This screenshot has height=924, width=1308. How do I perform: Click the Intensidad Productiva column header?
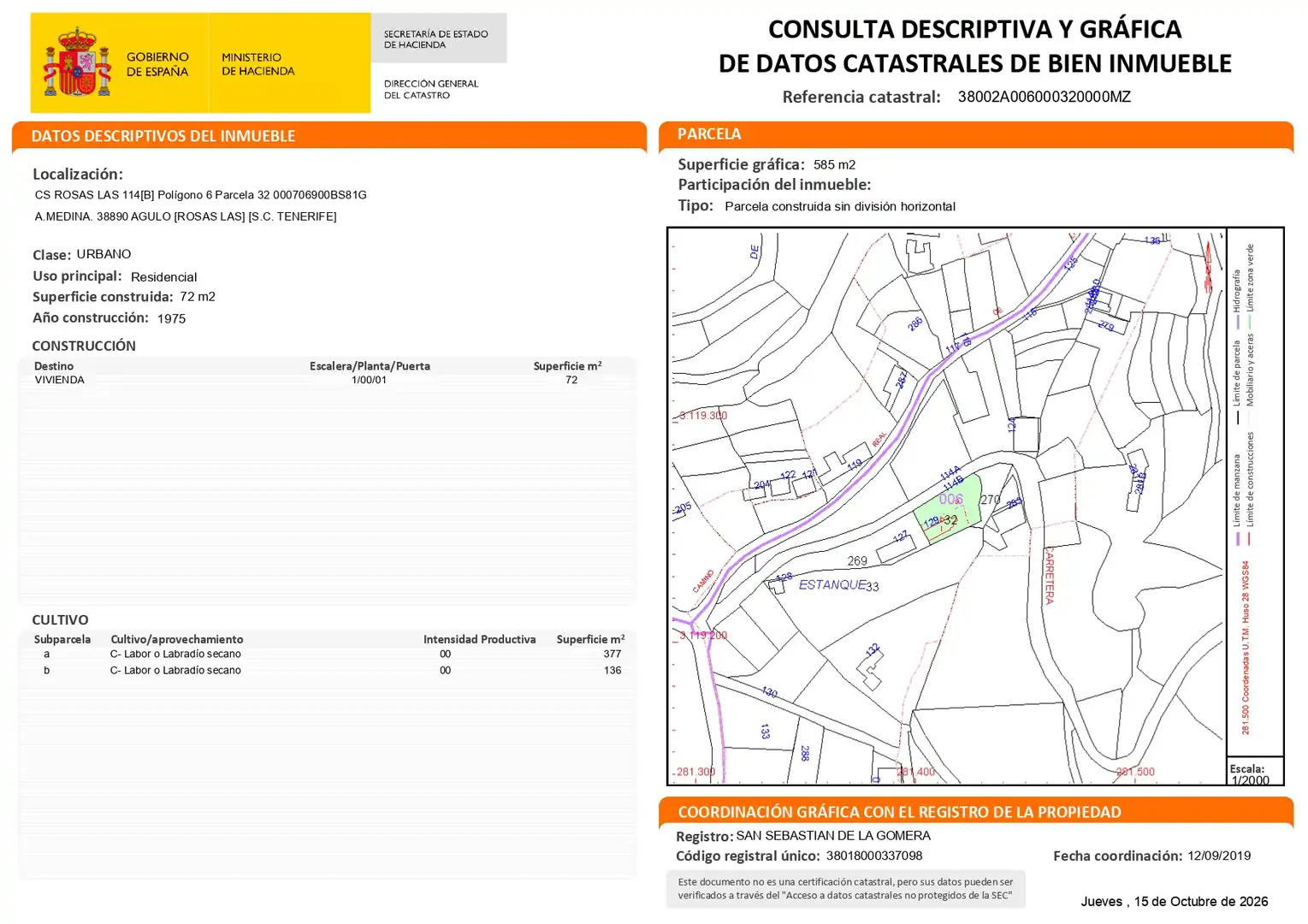(479, 639)
